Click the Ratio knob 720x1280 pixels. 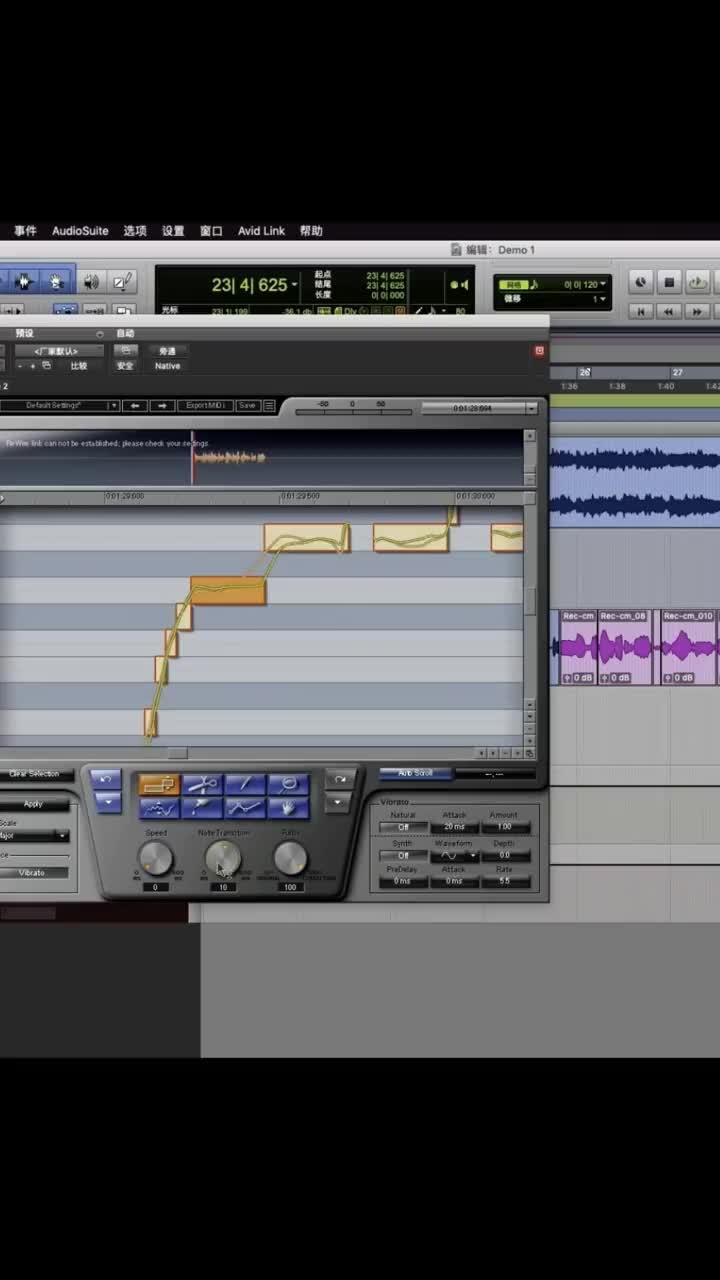290,858
